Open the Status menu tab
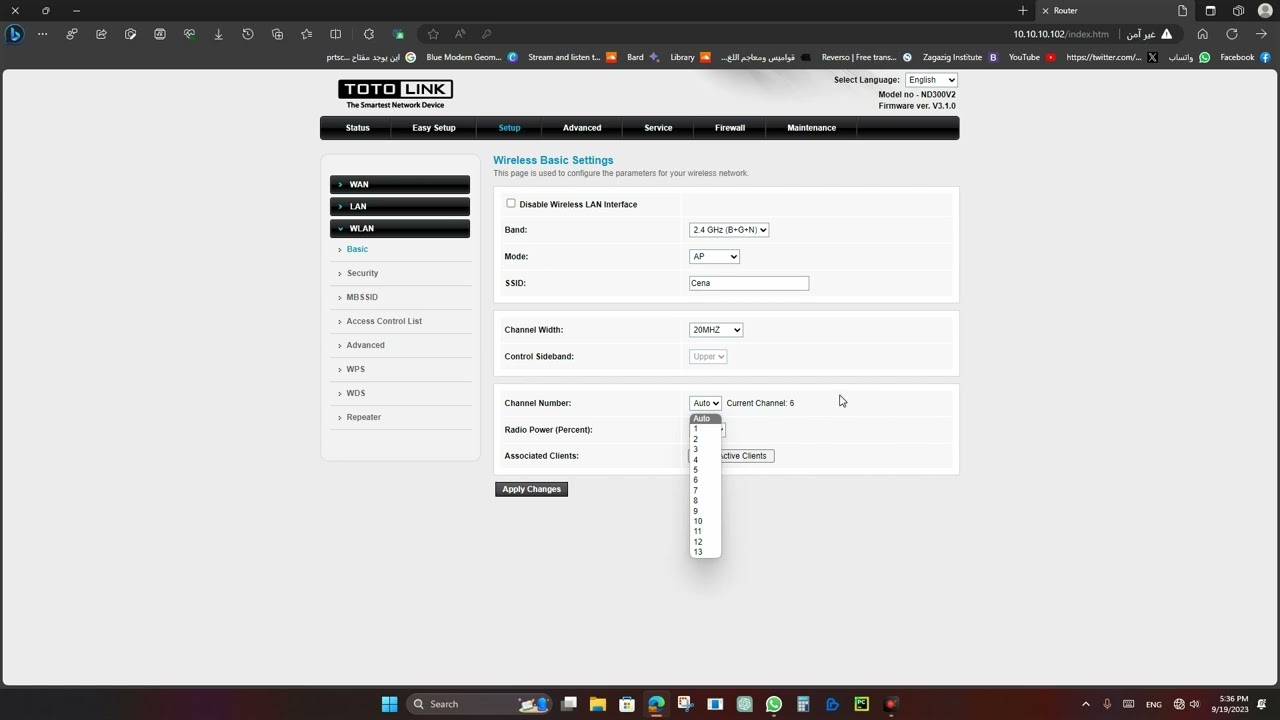This screenshot has height=720, width=1280. click(x=358, y=128)
